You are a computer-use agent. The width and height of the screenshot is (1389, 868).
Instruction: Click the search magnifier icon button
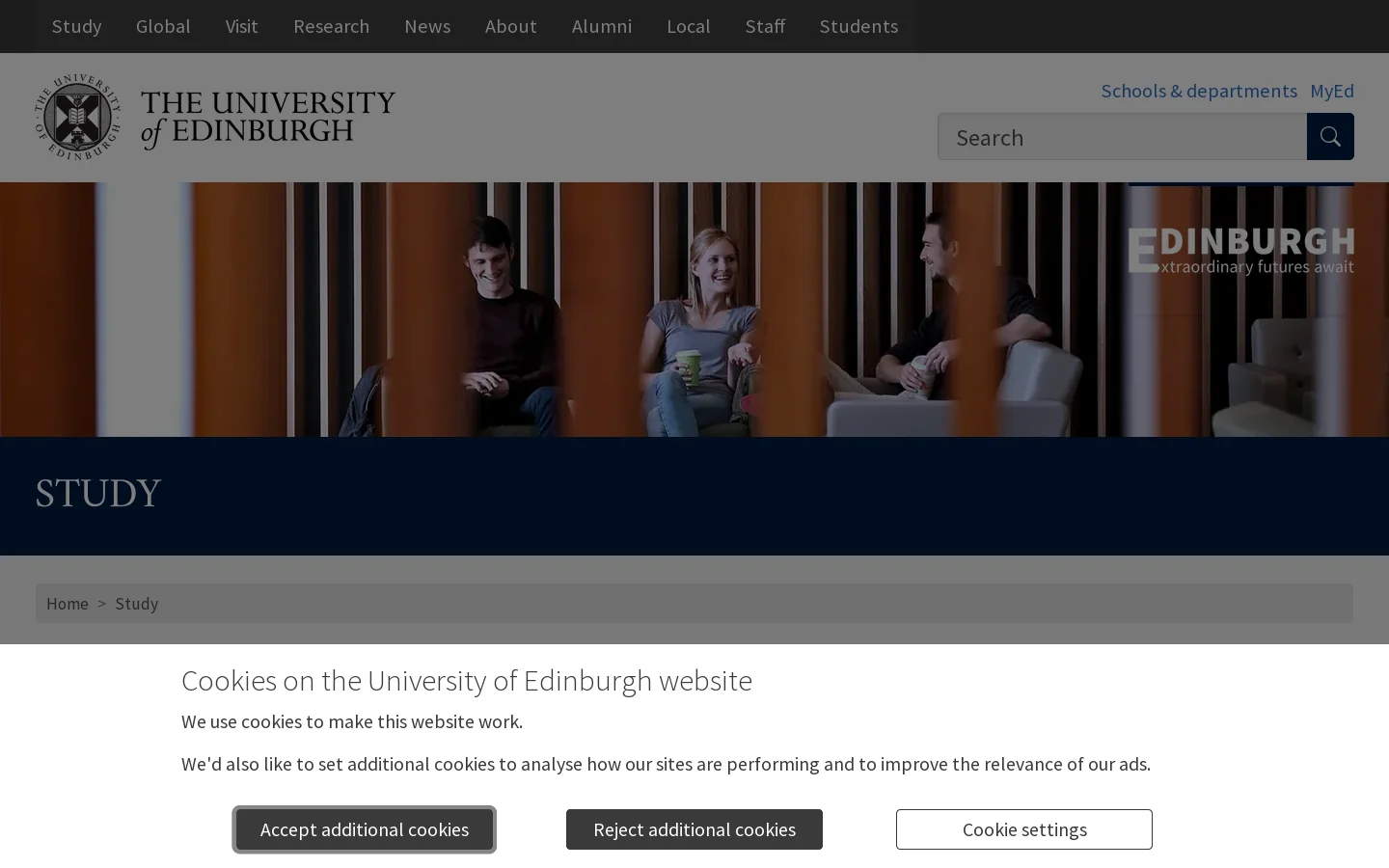pyautogui.click(x=1330, y=137)
